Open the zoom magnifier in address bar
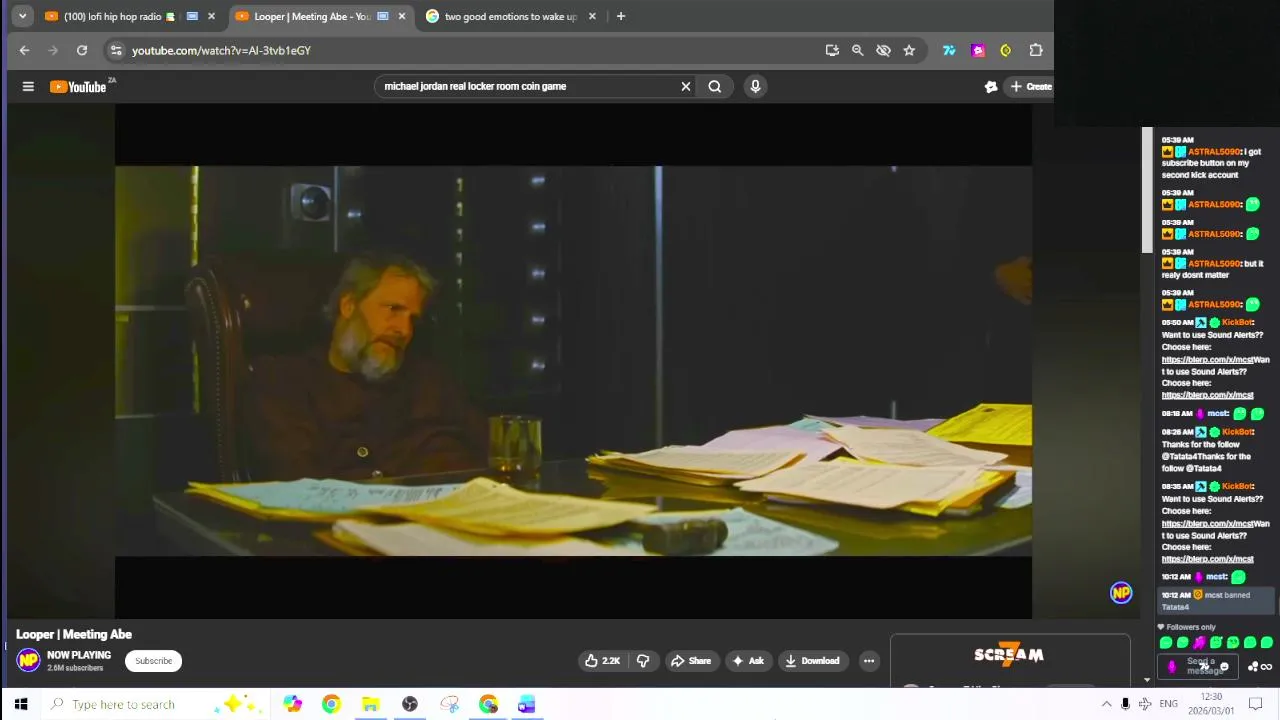1280x720 pixels. (x=857, y=50)
